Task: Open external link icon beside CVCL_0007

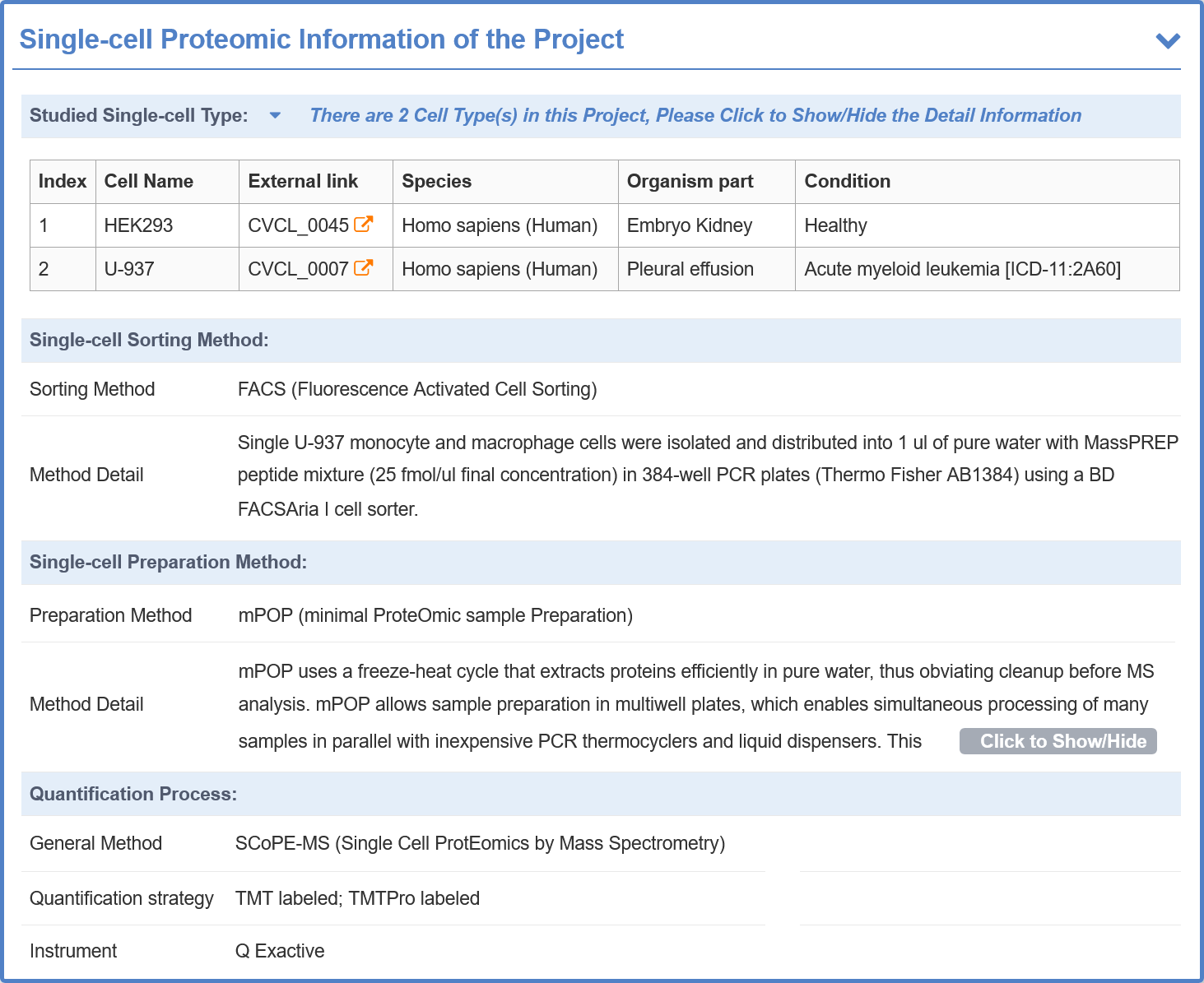Action: point(364,267)
